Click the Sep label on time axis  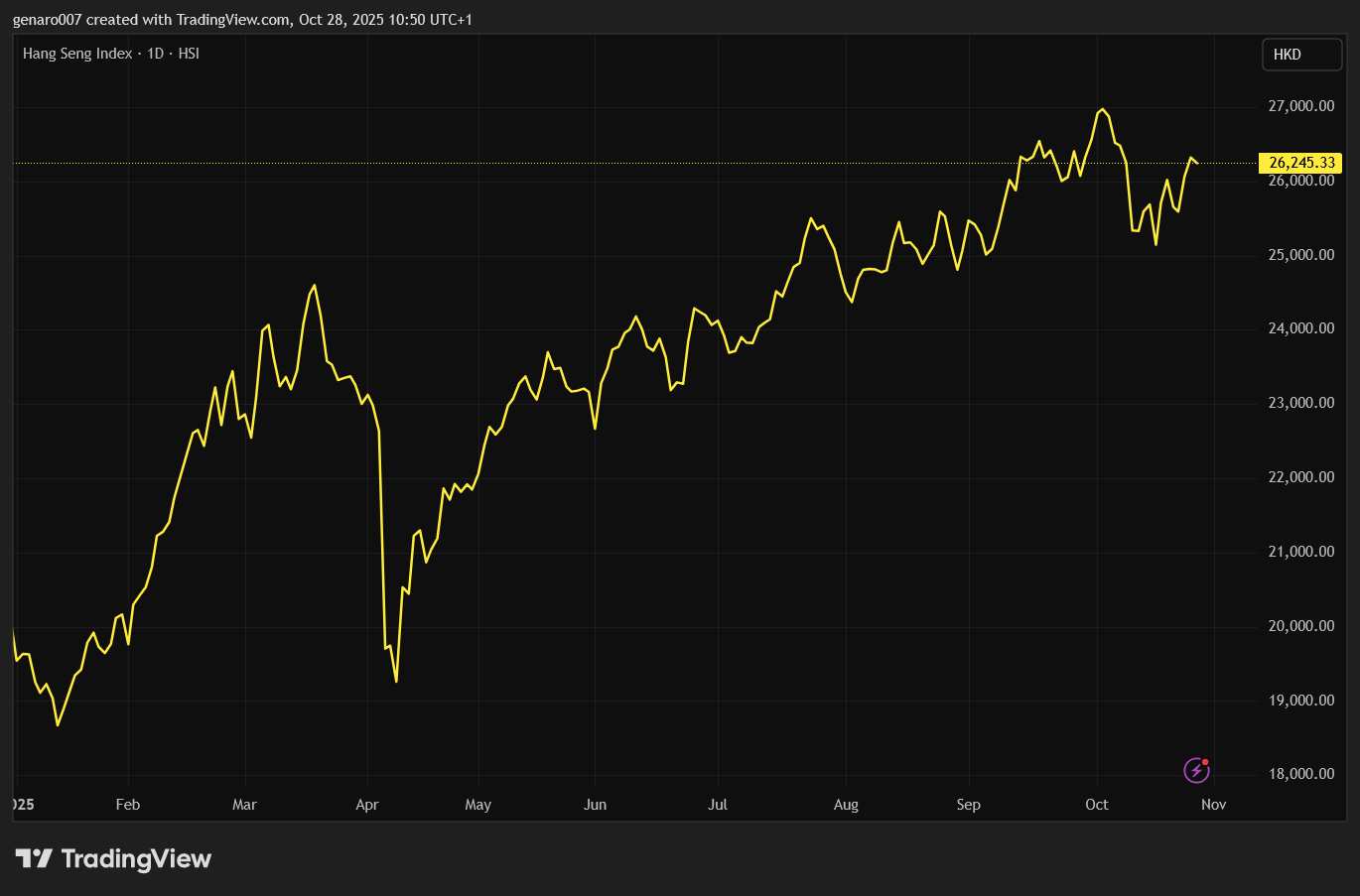coord(969,805)
